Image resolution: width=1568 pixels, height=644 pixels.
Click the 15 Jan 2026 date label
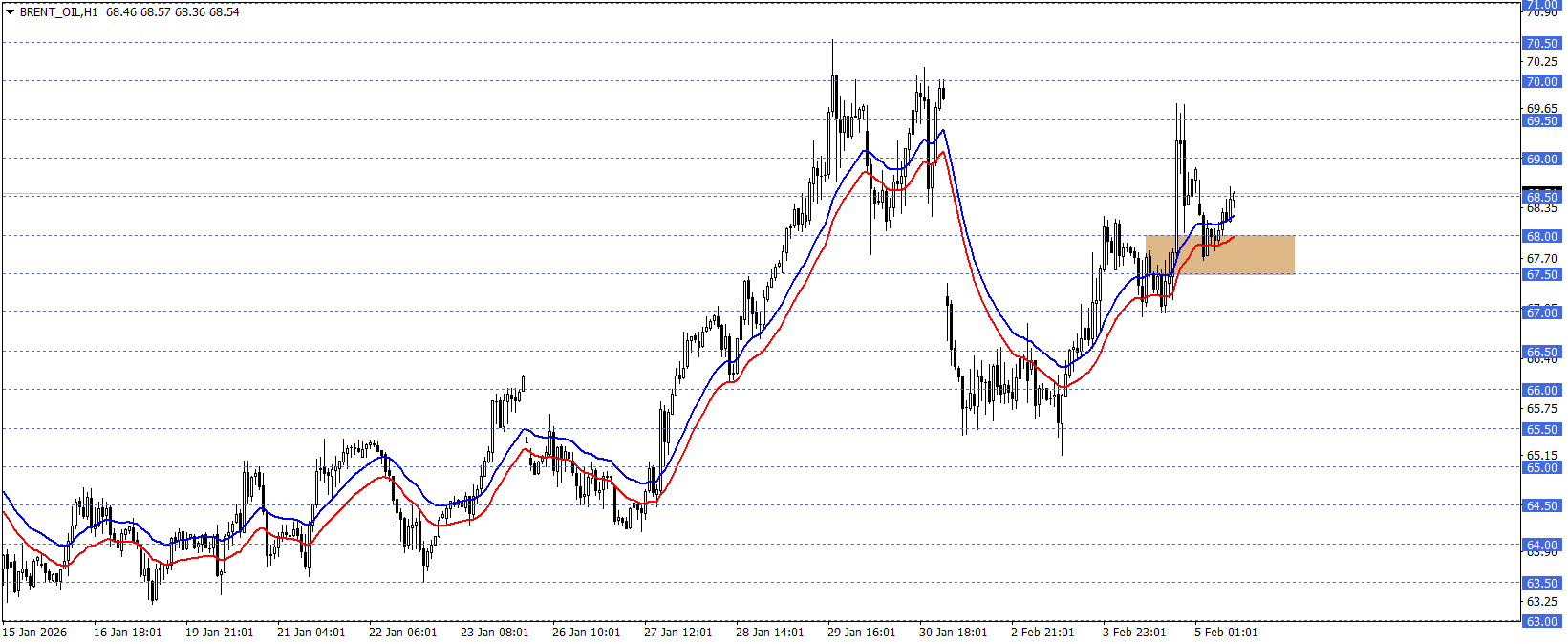(x=35, y=633)
